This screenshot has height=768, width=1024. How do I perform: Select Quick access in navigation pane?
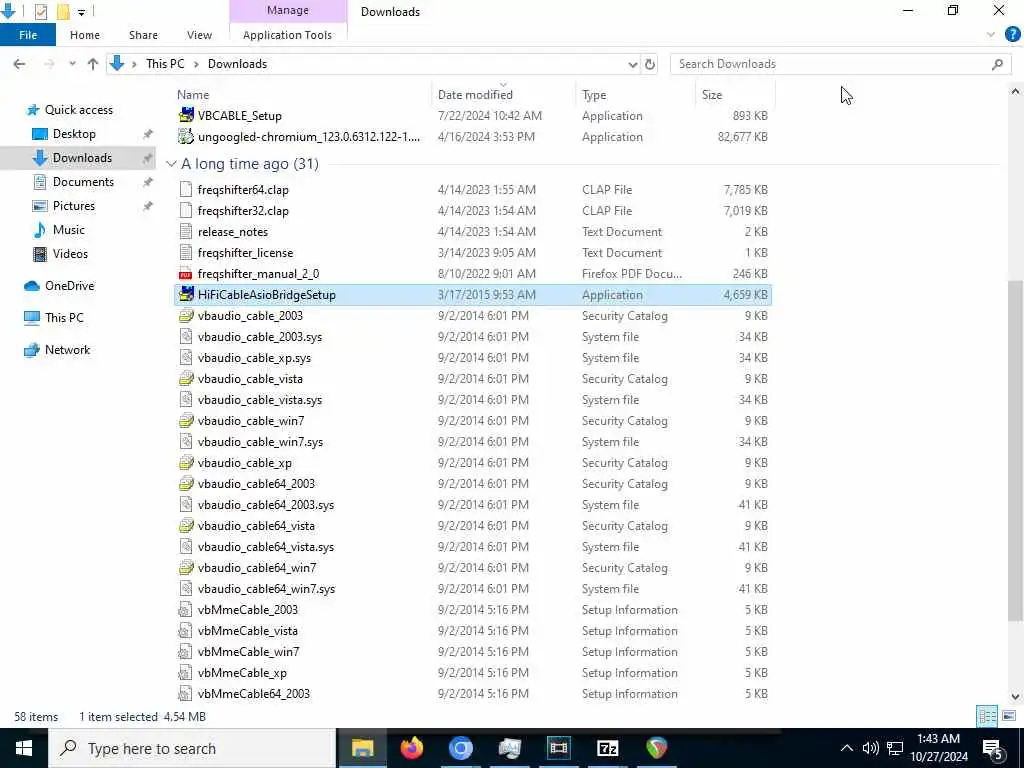point(78,110)
